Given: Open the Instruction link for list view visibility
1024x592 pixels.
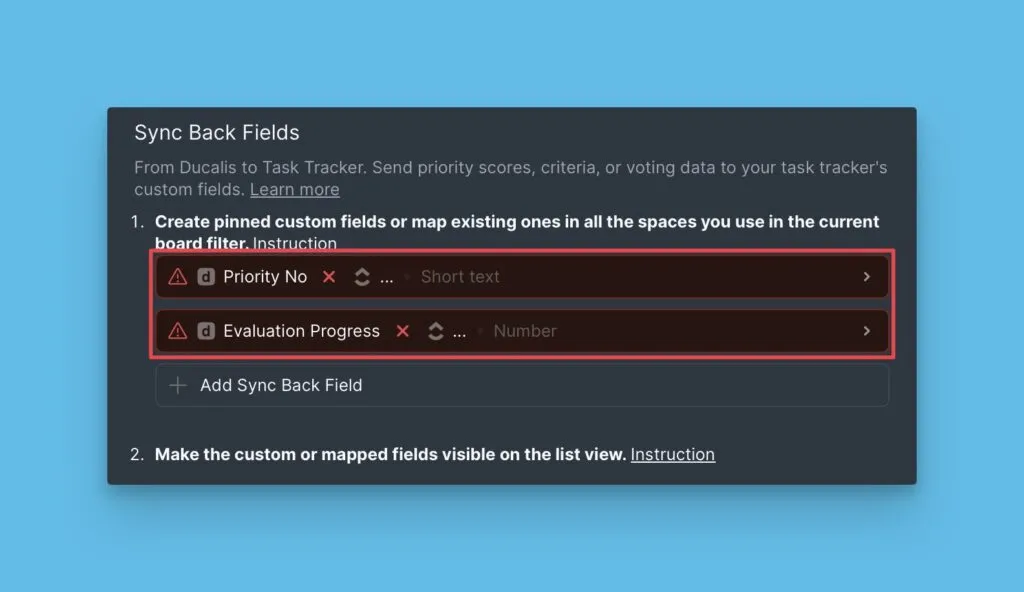Looking at the screenshot, I should [672, 454].
